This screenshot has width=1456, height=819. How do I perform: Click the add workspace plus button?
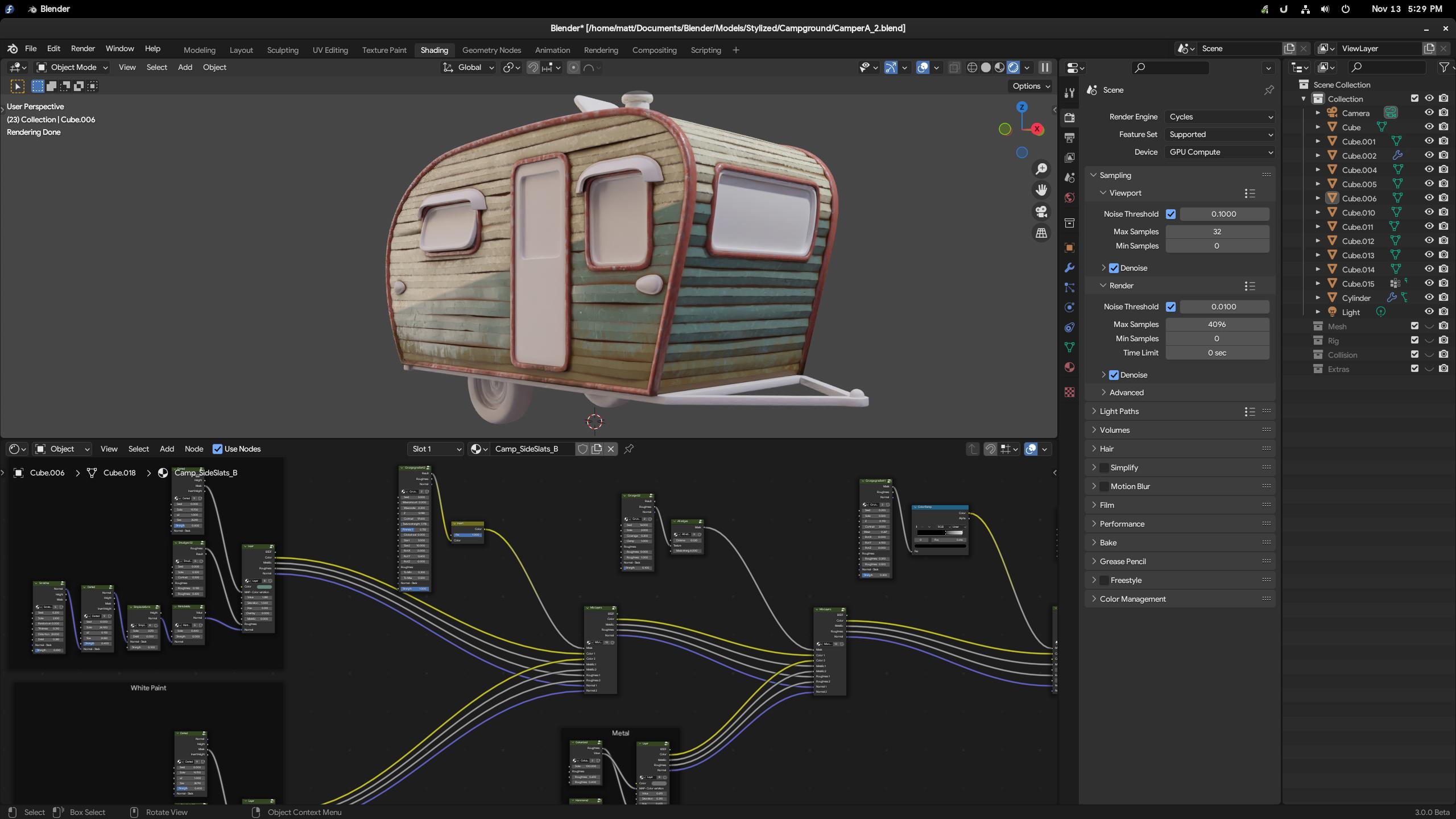[735, 50]
